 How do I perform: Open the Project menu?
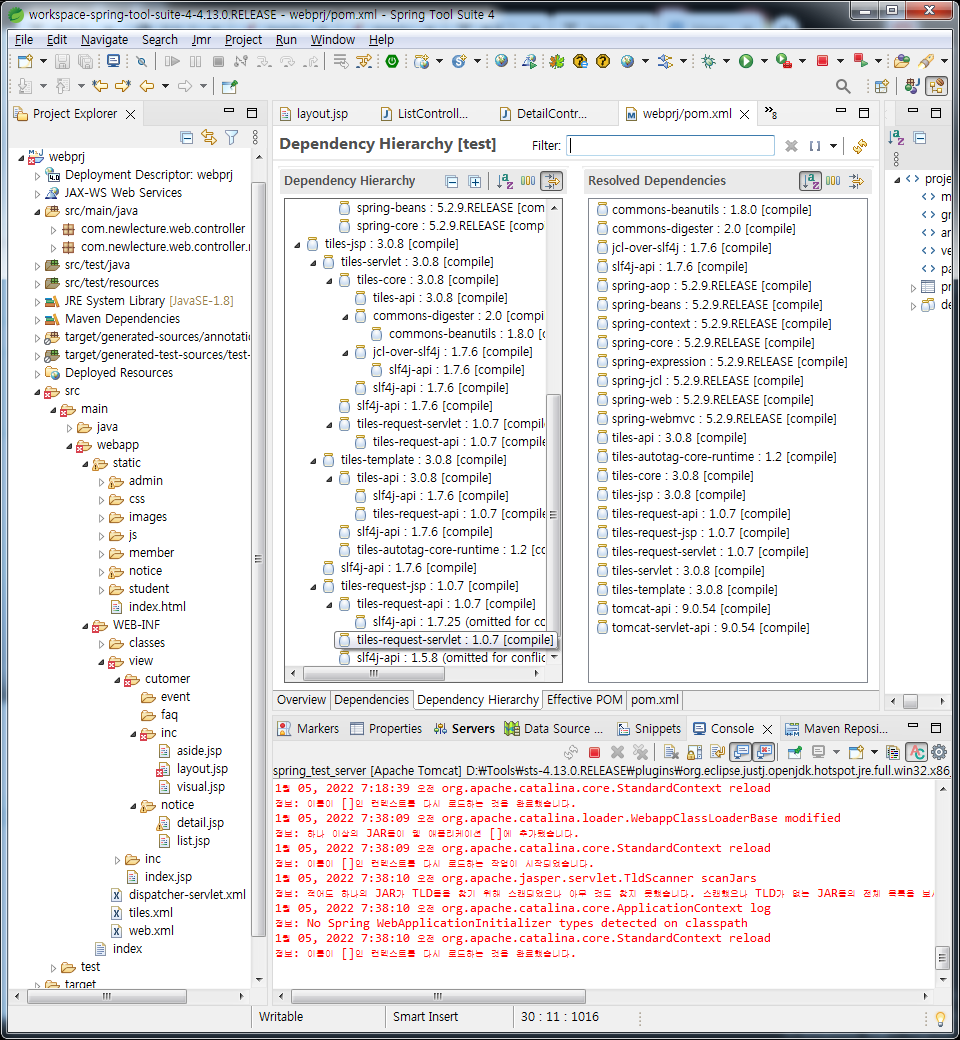[243, 40]
